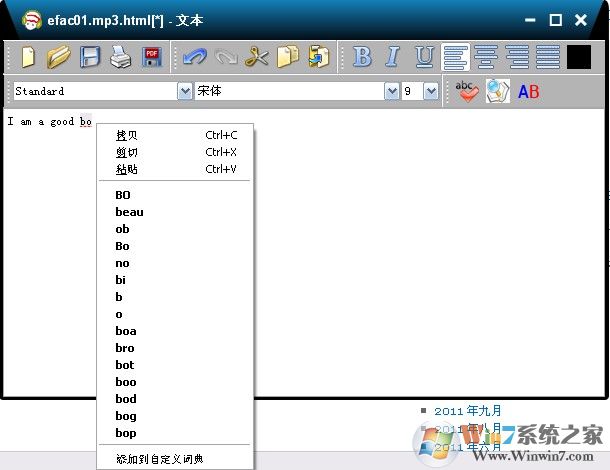Toggle Bold formatting

[x=362, y=57]
